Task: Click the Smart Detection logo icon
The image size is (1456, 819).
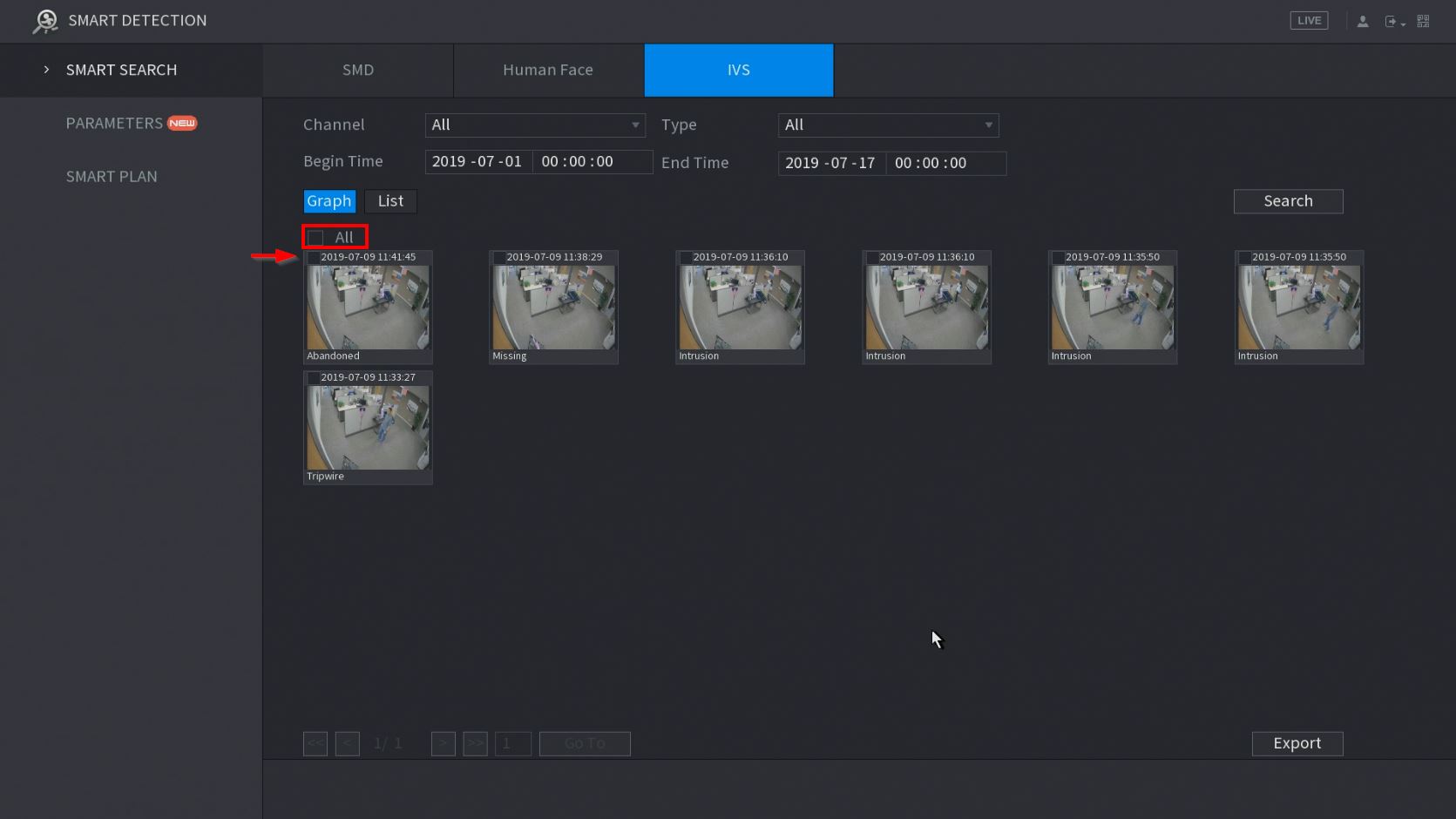Action: click(44, 21)
